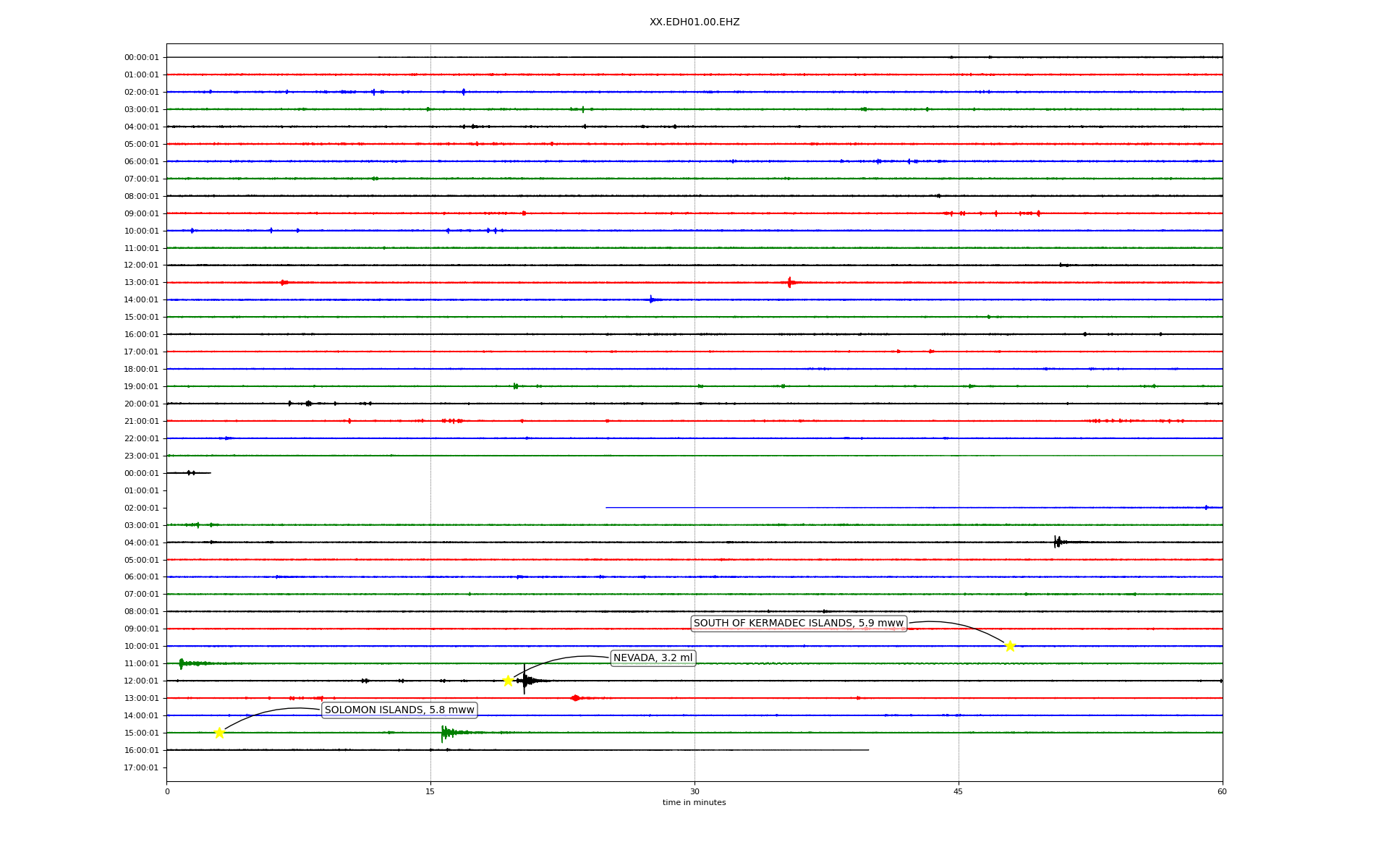Click the green event burst on the 15:00:01 trace
This screenshot has width=1389, height=868.
point(445,733)
